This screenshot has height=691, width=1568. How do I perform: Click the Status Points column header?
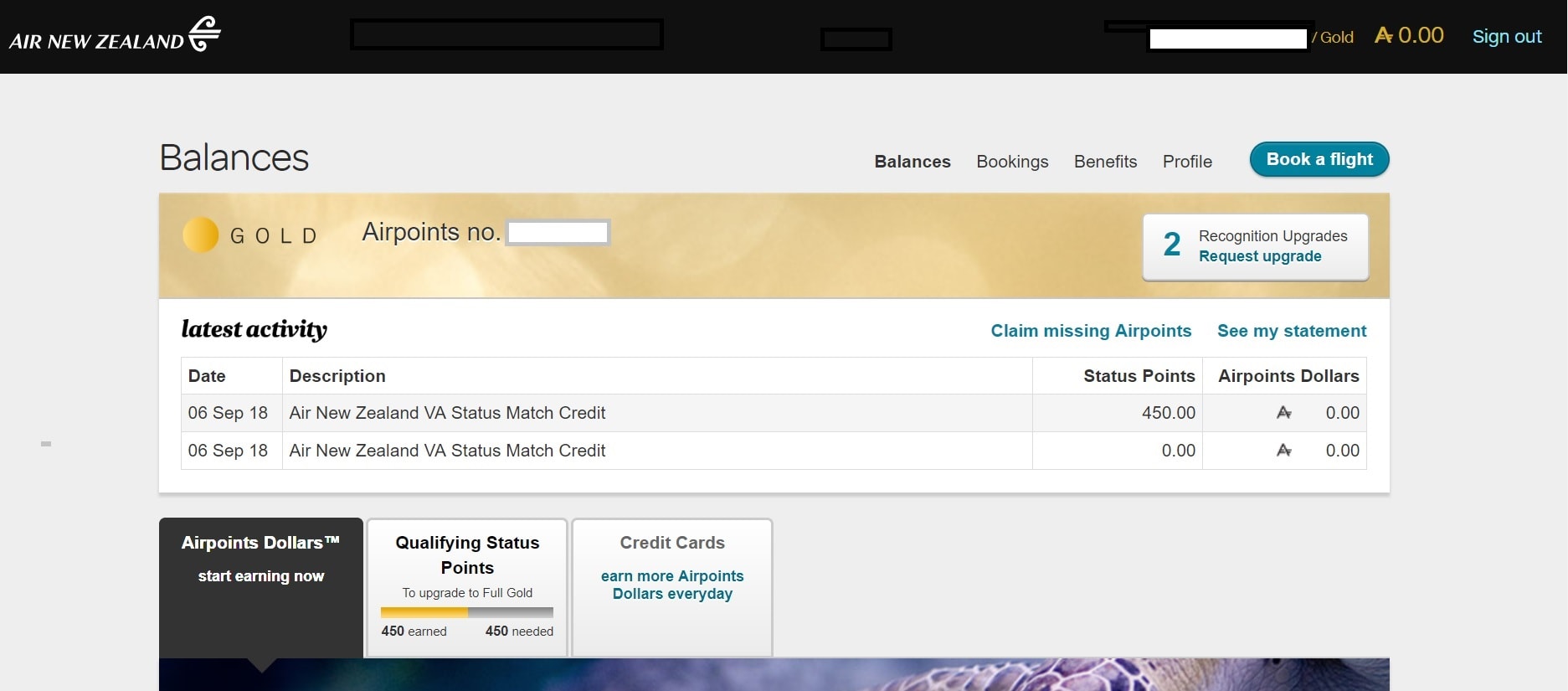coord(1118,376)
